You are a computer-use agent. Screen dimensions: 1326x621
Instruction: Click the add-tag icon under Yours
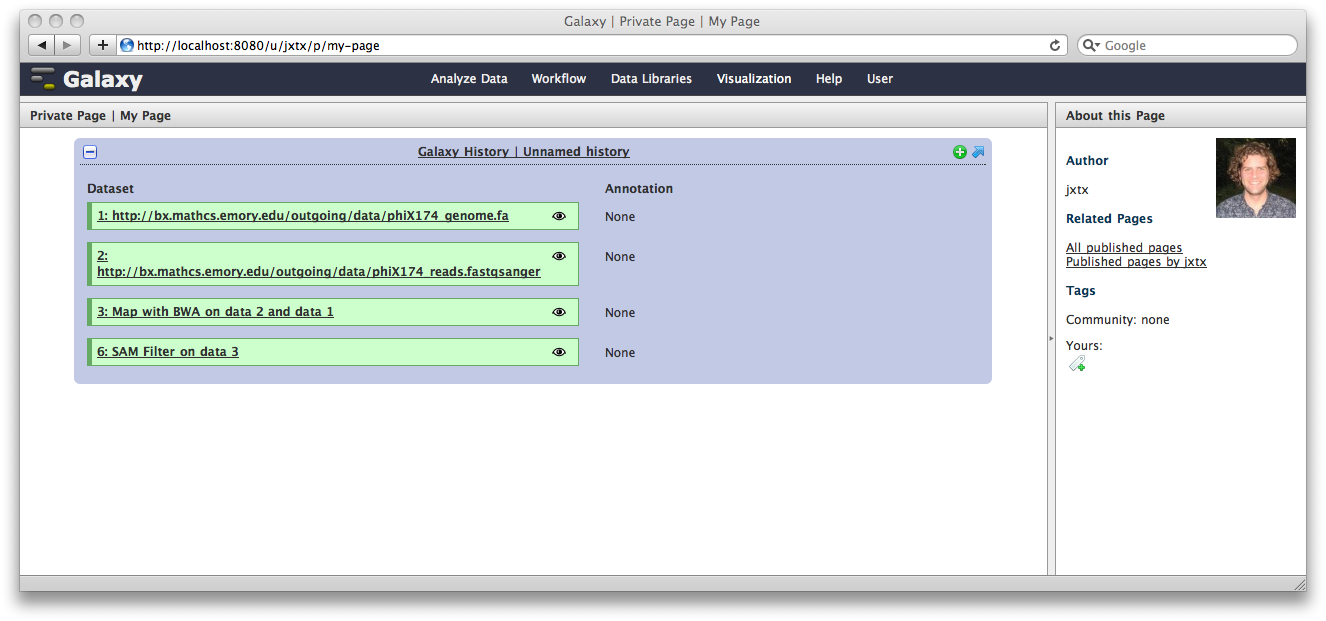(1077, 364)
